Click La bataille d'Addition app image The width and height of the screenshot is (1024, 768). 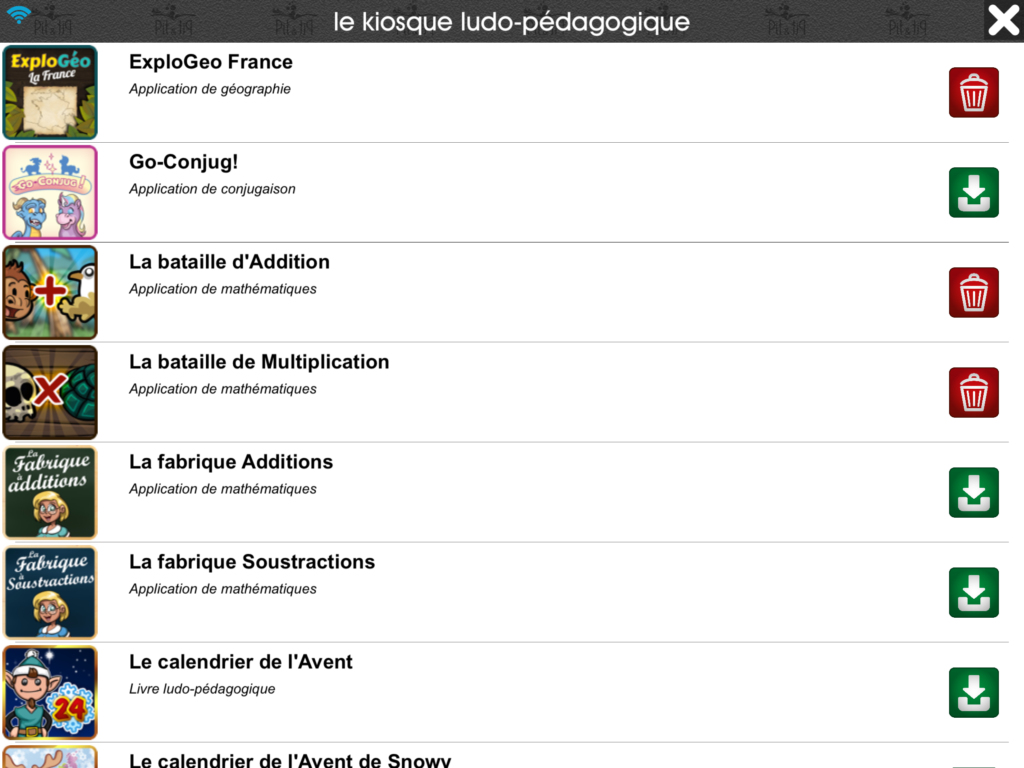(50, 292)
